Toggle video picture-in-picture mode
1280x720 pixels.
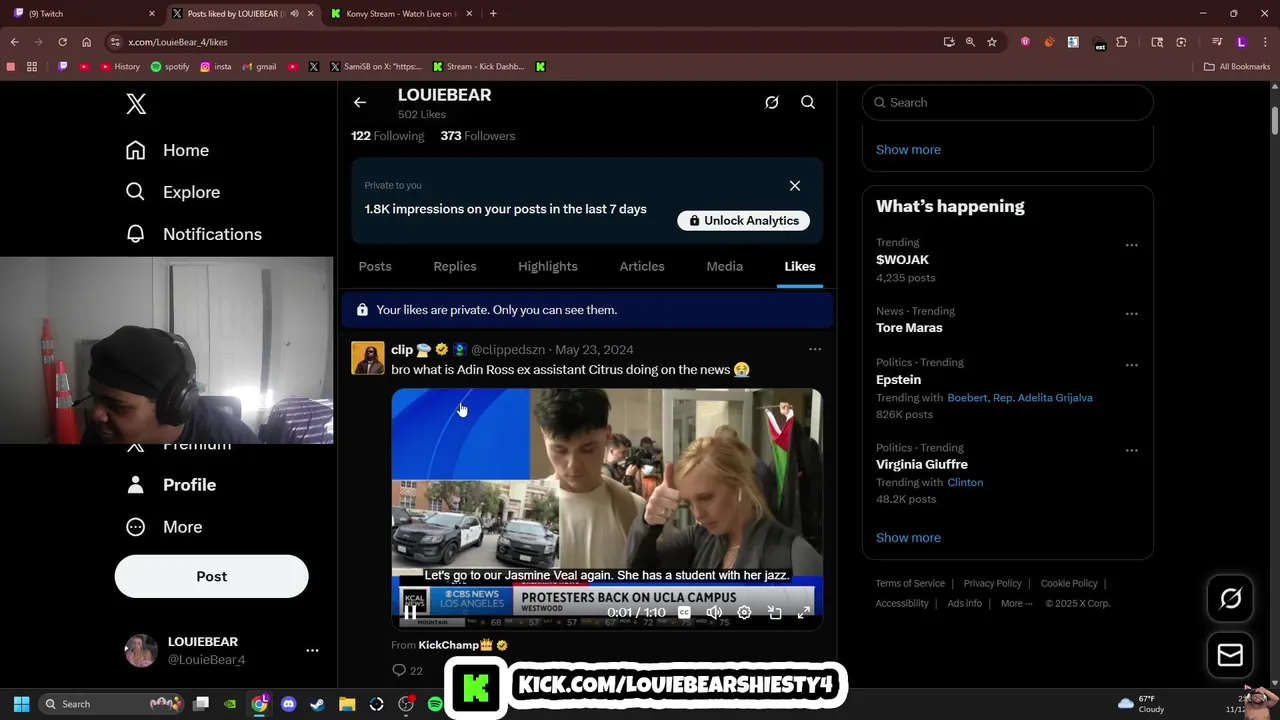pyautogui.click(x=774, y=613)
